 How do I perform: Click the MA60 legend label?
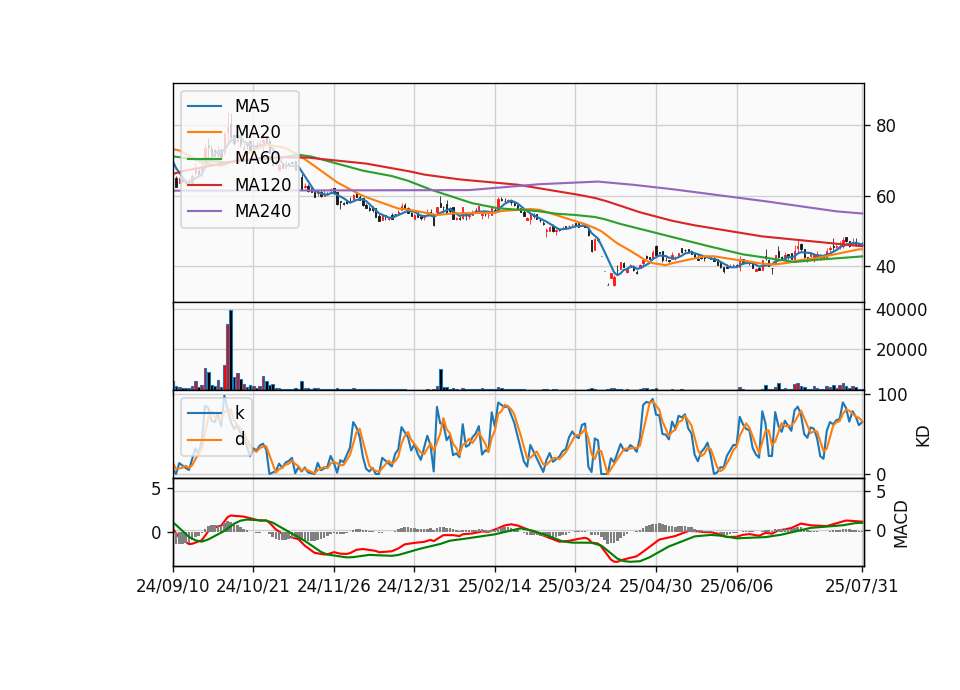pos(258,159)
